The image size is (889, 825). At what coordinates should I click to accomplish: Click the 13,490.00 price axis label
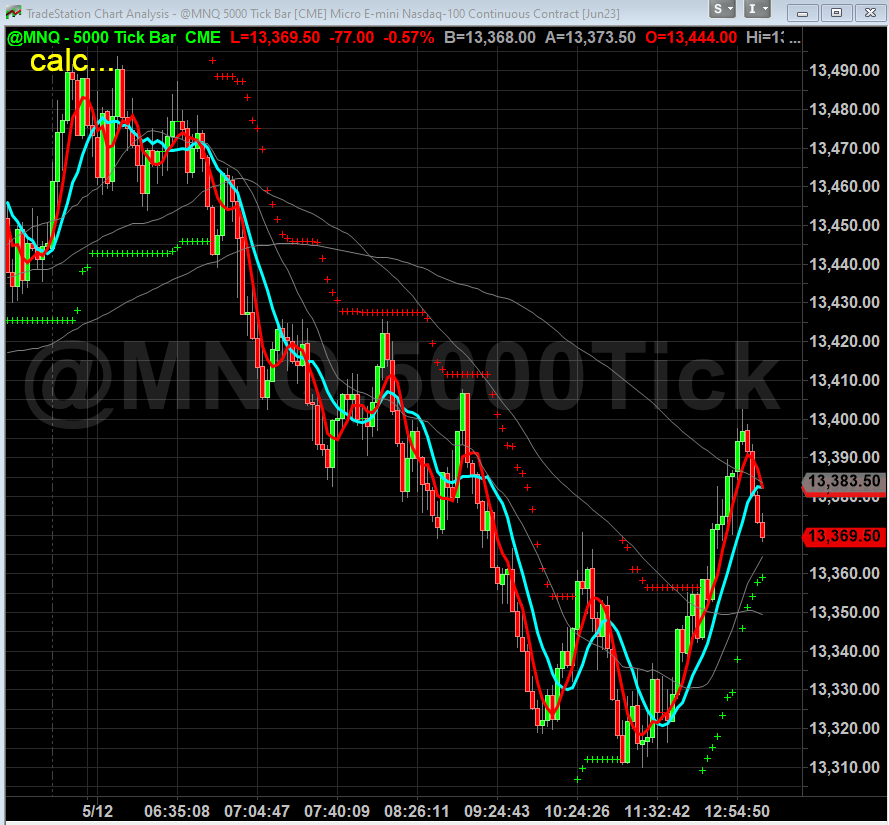tap(844, 70)
